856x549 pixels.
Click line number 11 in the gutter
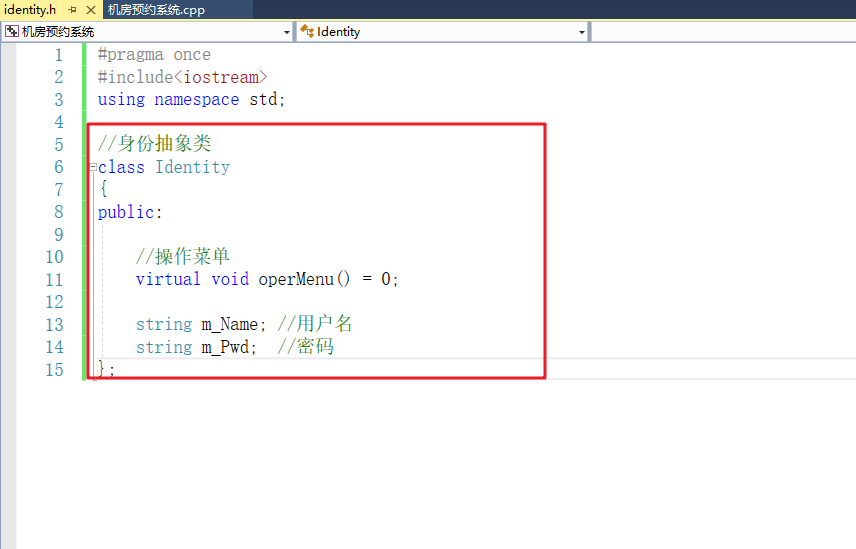click(53, 279)
